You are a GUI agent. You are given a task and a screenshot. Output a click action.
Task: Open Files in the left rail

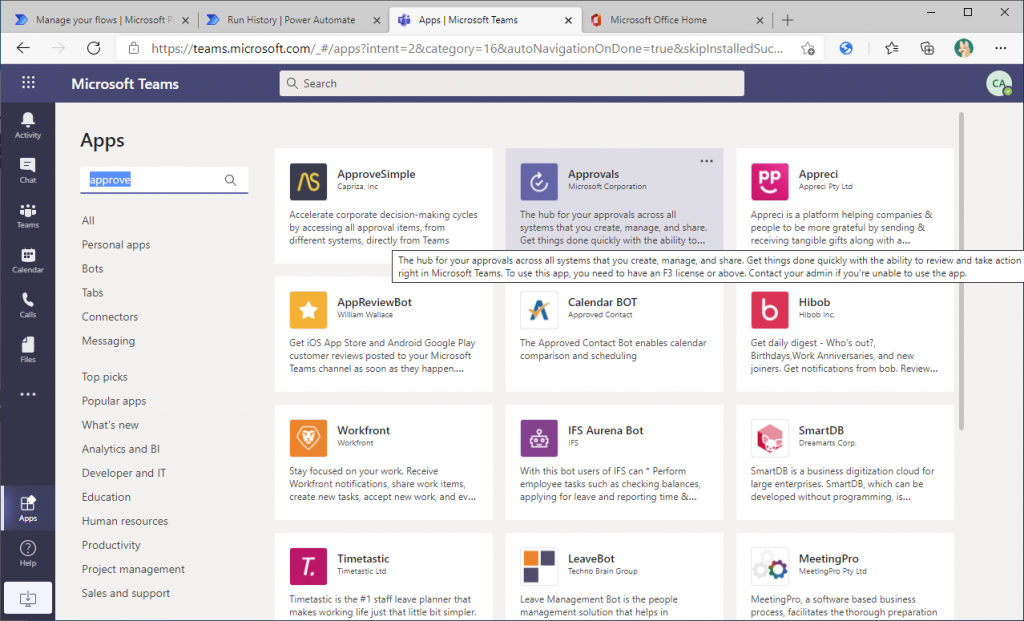pyautogui.click(x=27, y=349)
